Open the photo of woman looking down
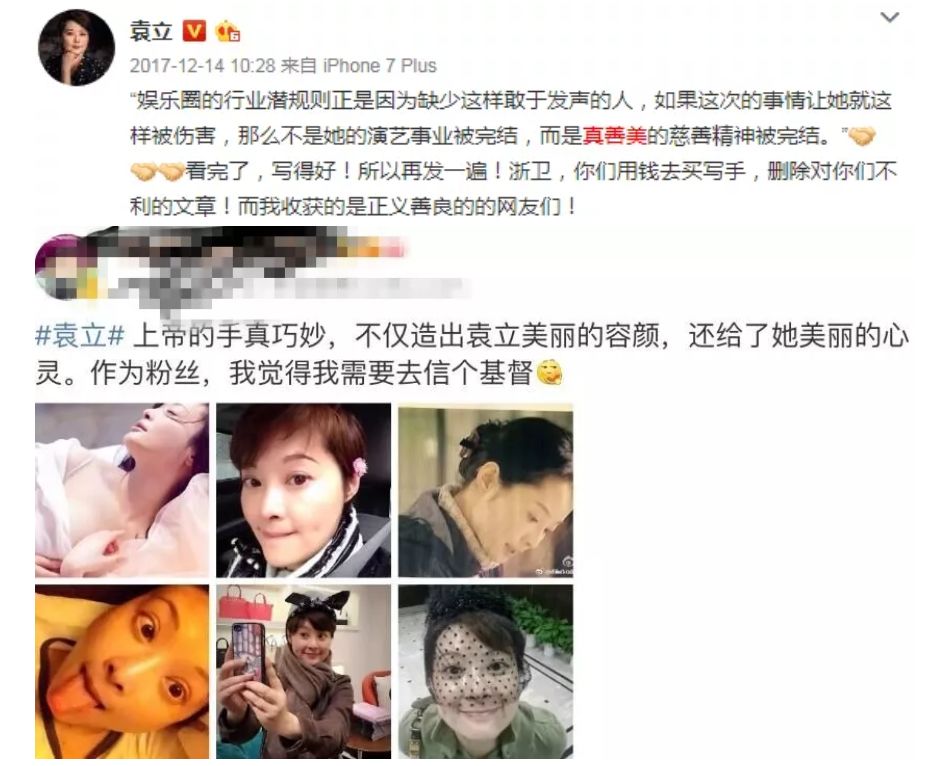Image resolution: width=937 pixels, height=766 pixels. tap(485, 489)
